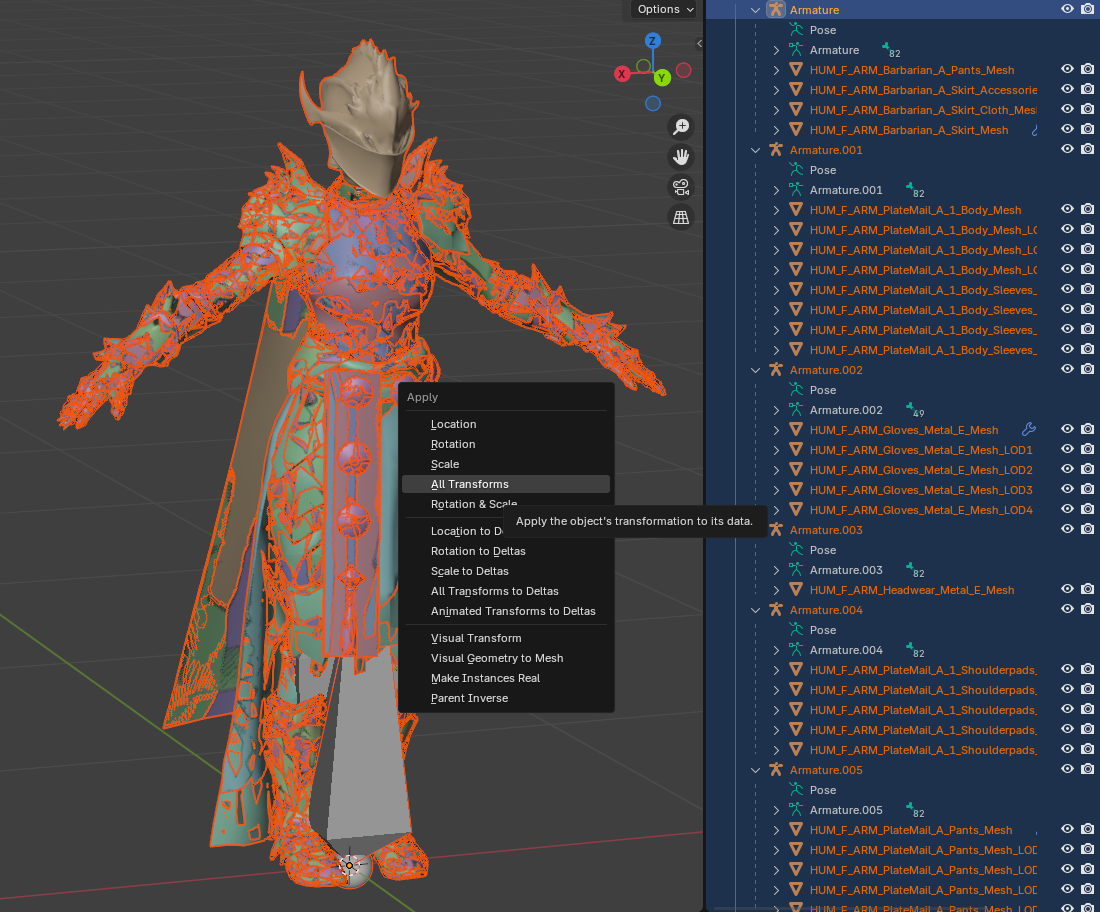Switch perspective/orthographic with the grid icon
The image size is (1100, 912).
(x=680, y=217)
